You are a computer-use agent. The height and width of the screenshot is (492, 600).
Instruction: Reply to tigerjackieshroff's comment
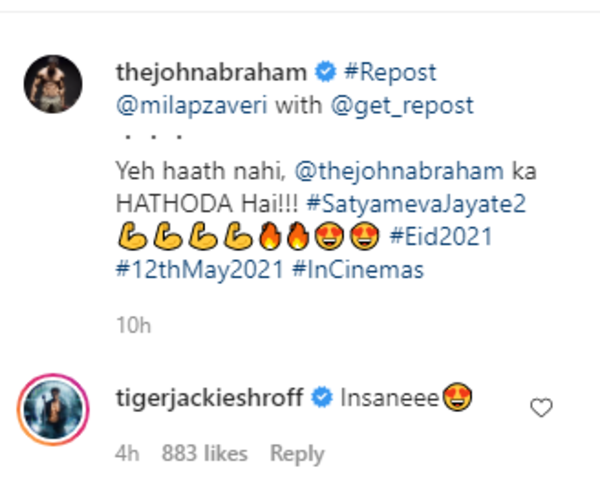click(297, 453)
